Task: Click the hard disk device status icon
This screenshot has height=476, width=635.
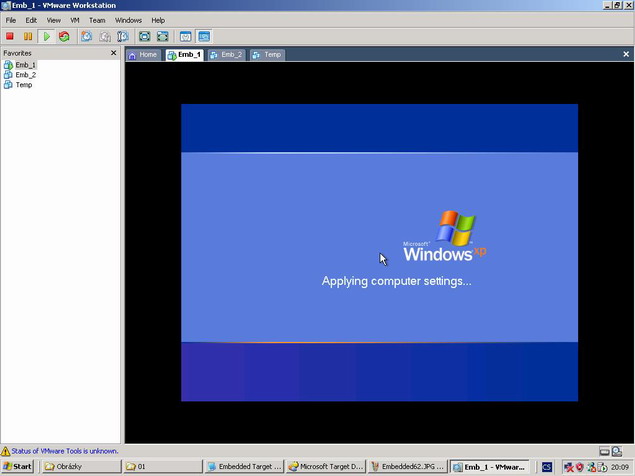Action: [x=604, y=451]
